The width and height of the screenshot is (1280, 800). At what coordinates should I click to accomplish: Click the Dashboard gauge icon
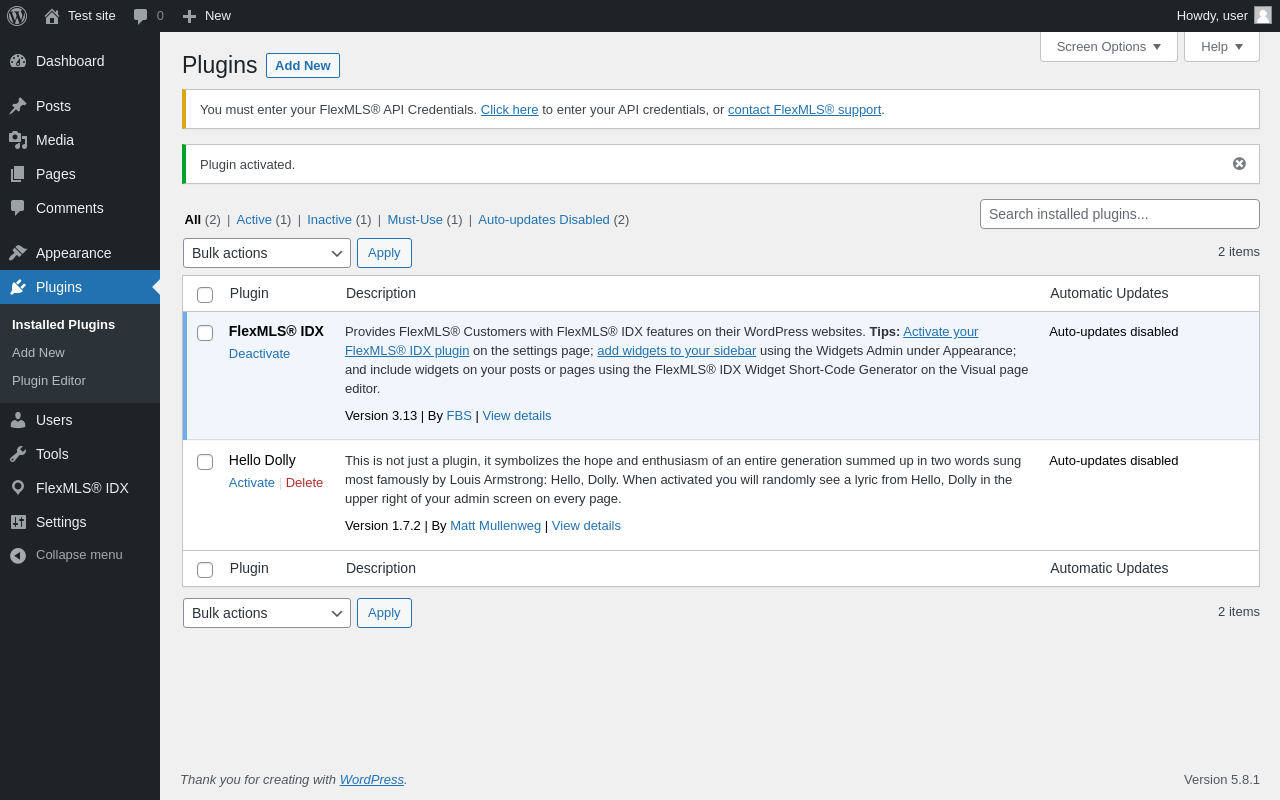point(18,61)
